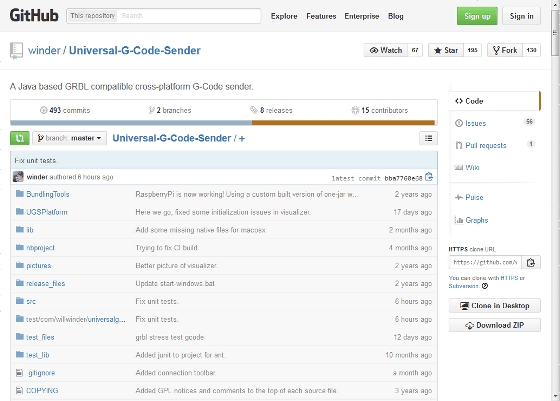Click the commits clock icon

[43, 110]
